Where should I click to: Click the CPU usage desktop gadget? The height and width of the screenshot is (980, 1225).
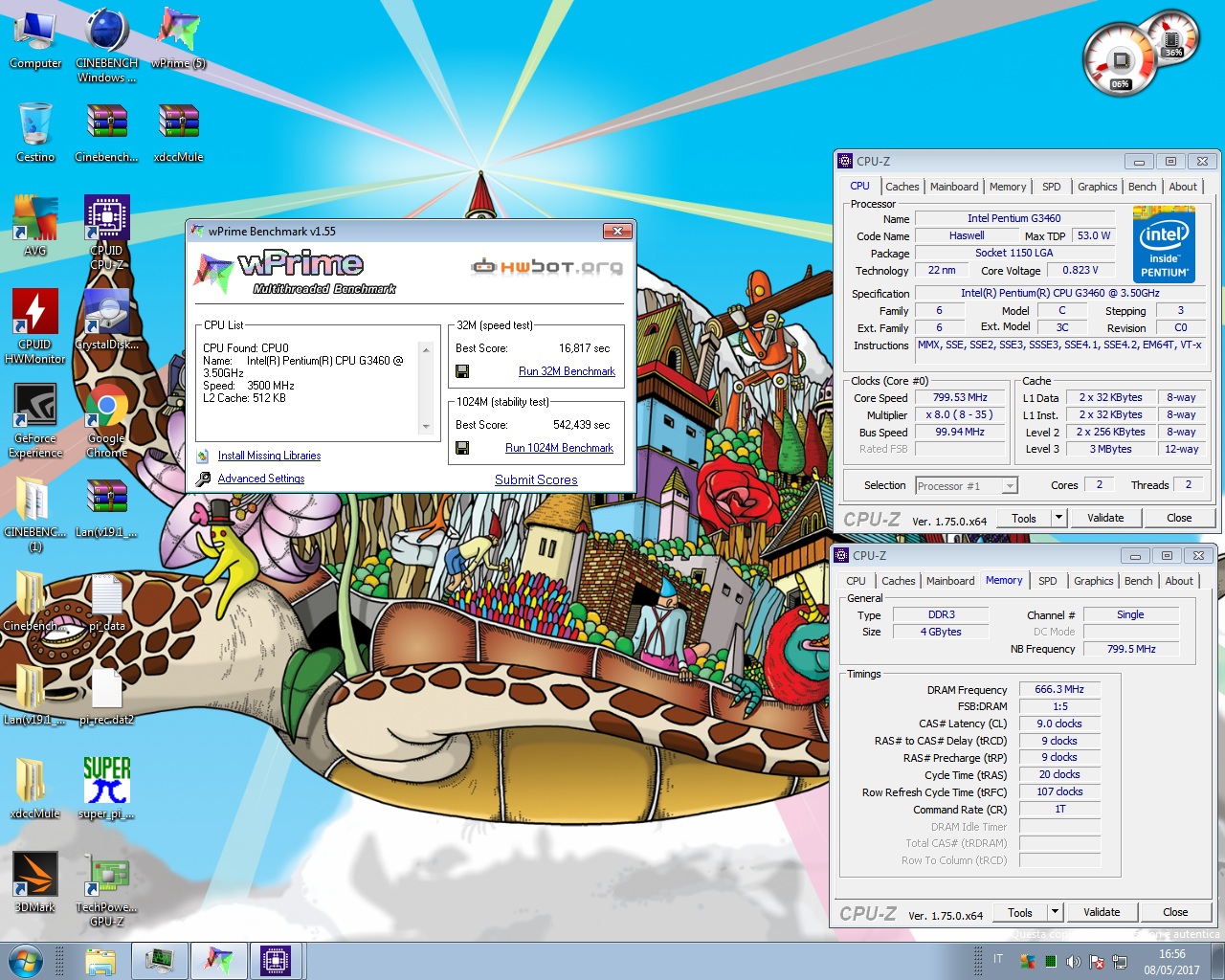point(1122,60)
